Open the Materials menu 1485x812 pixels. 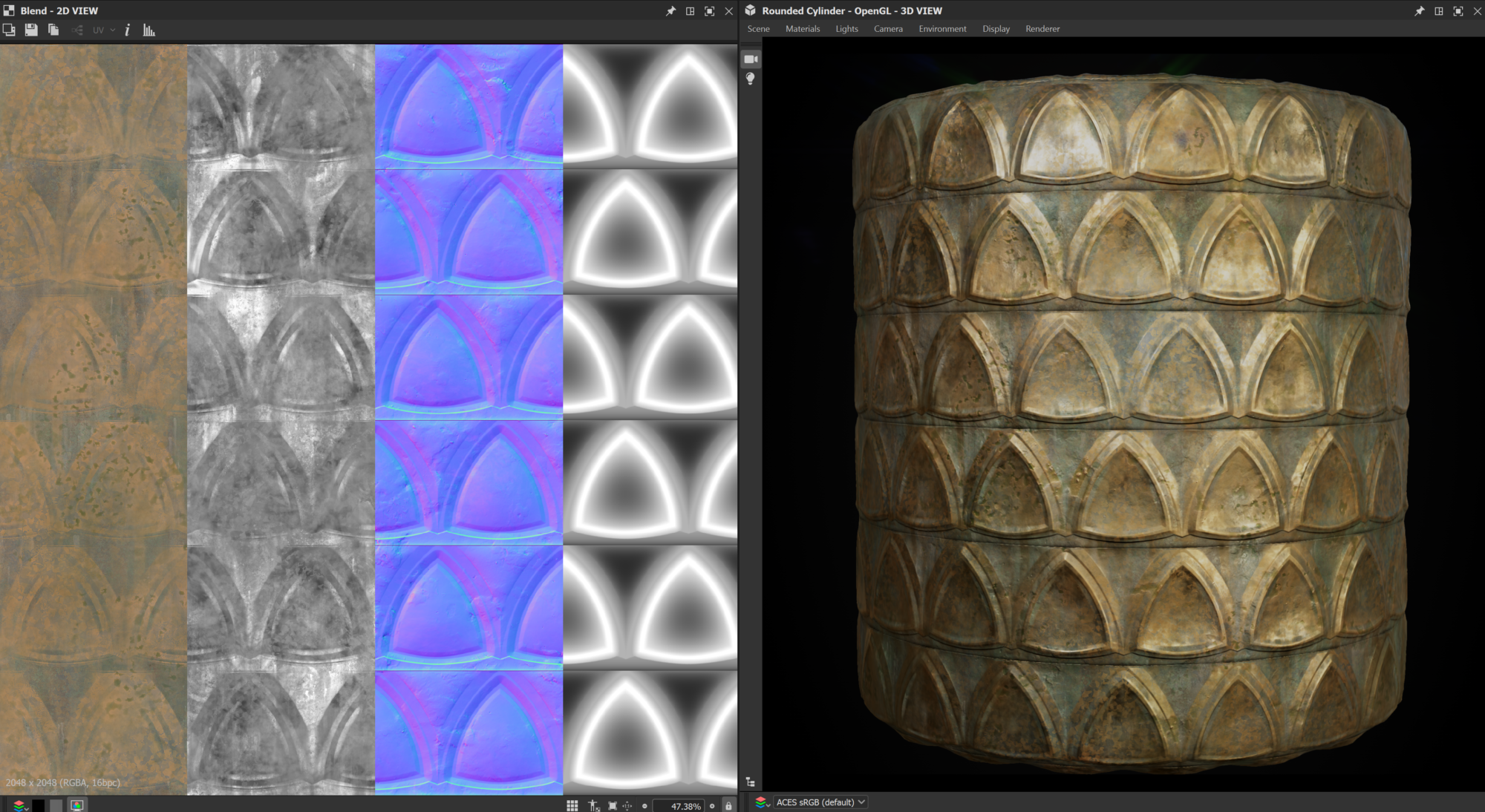point(802,29)
